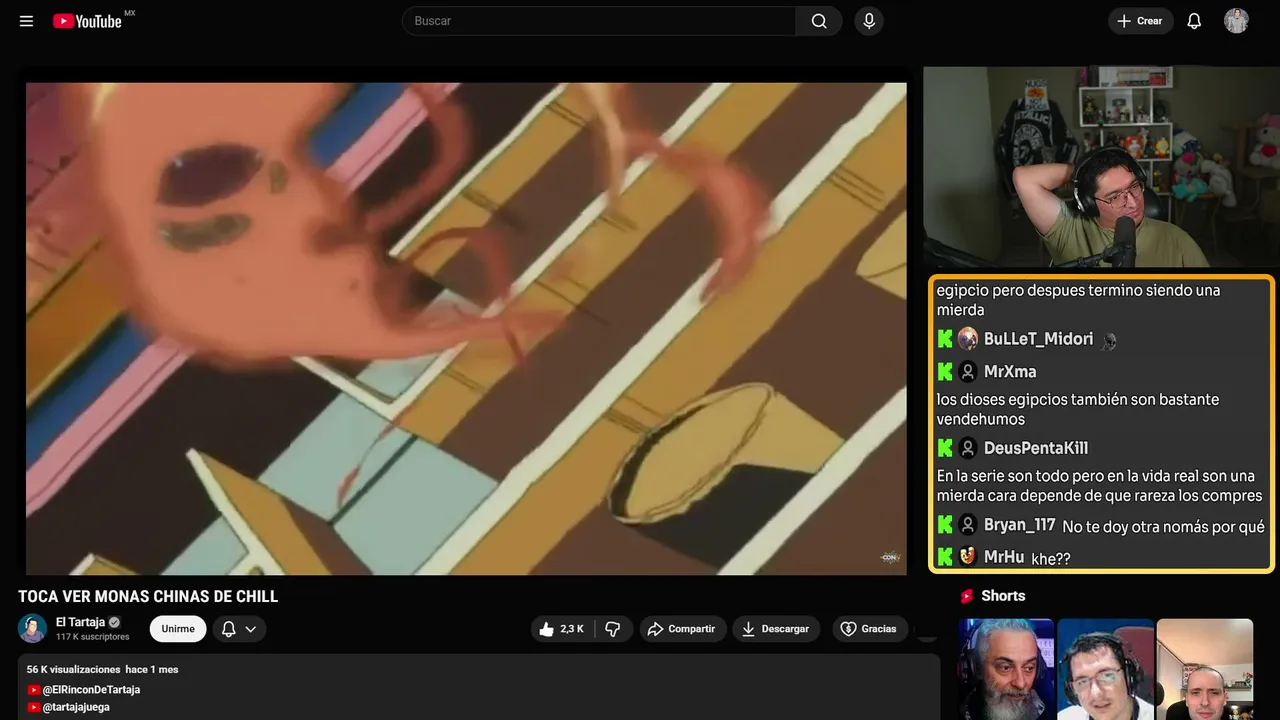The width and height of the screenshot is (1280, 720).
Task: Open the Short with the gray-bearded man
Action: click(1006, 669)
